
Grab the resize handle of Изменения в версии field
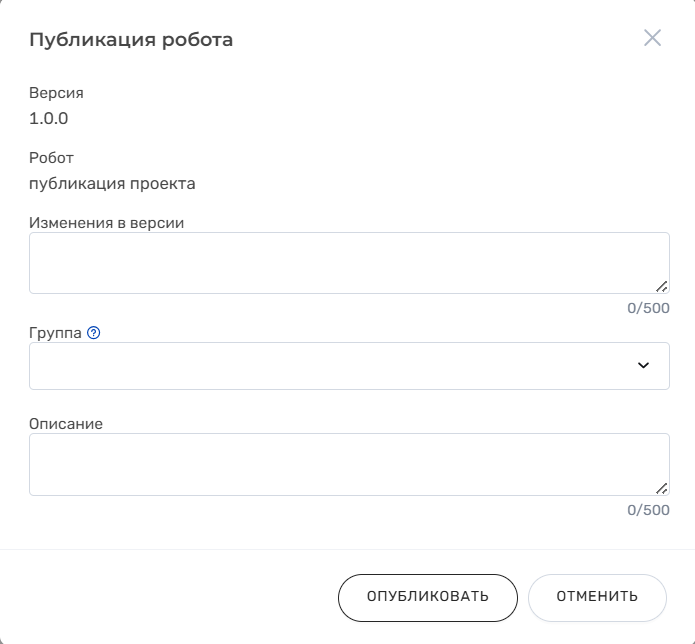click(x=661, y=286)
